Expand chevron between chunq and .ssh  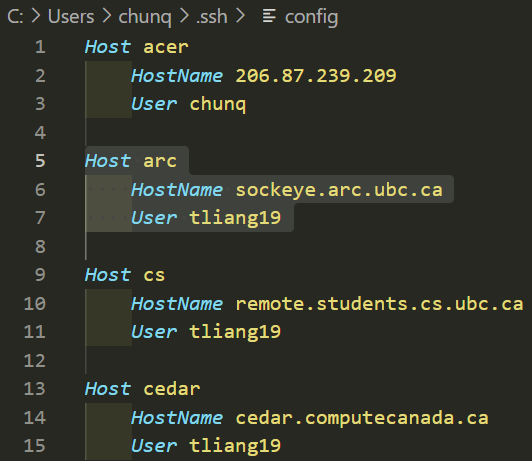pos(184,16)
